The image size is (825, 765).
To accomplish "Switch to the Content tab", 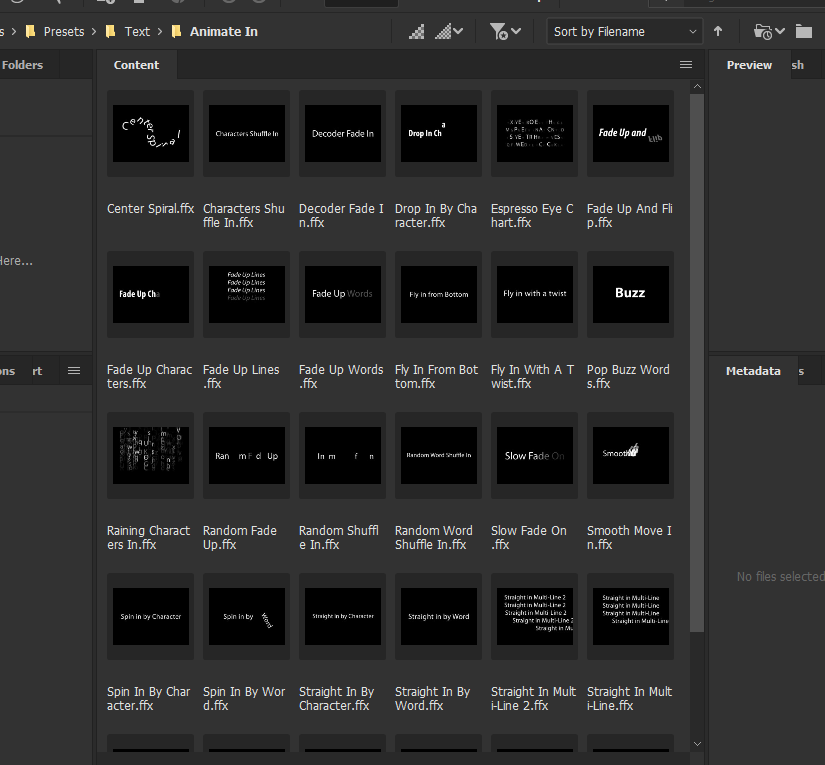I will (136, 65).
